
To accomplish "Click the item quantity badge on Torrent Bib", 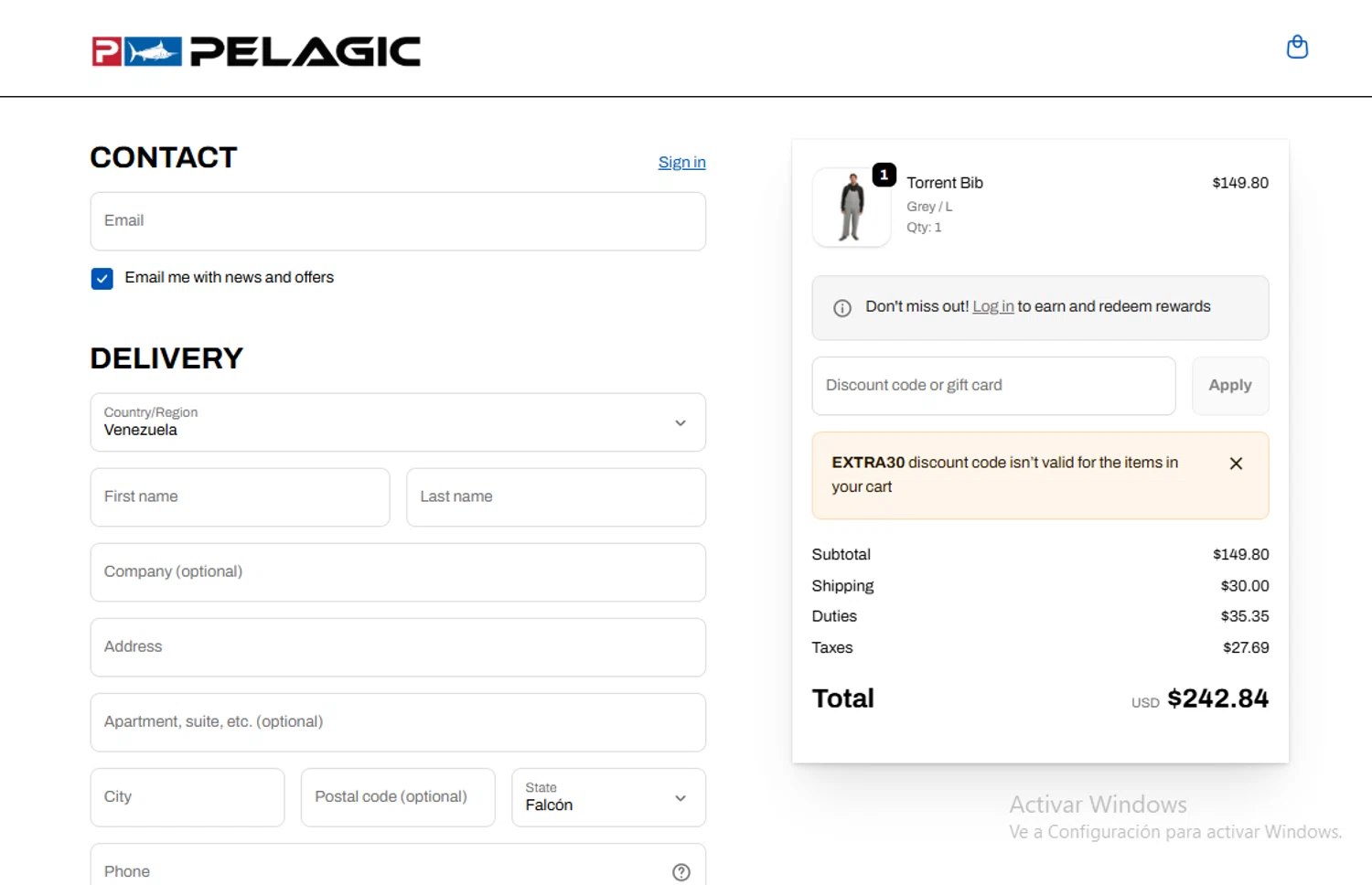I will (x=884, y=175).
